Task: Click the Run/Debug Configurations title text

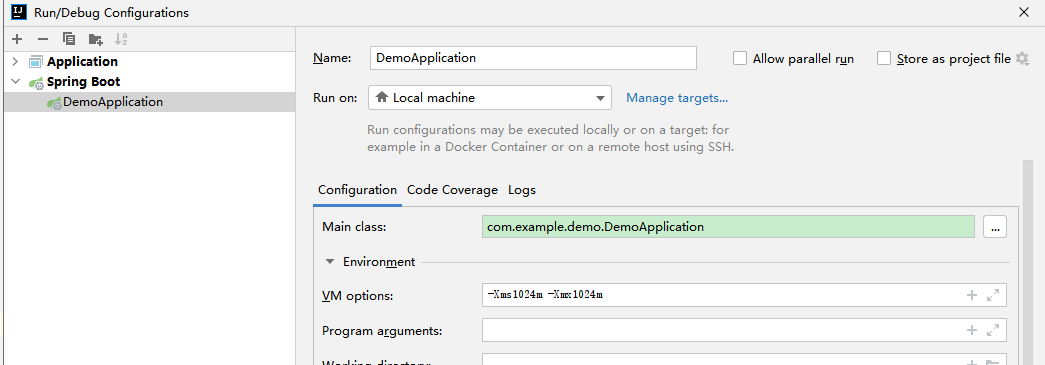Action: pos(111,13)
